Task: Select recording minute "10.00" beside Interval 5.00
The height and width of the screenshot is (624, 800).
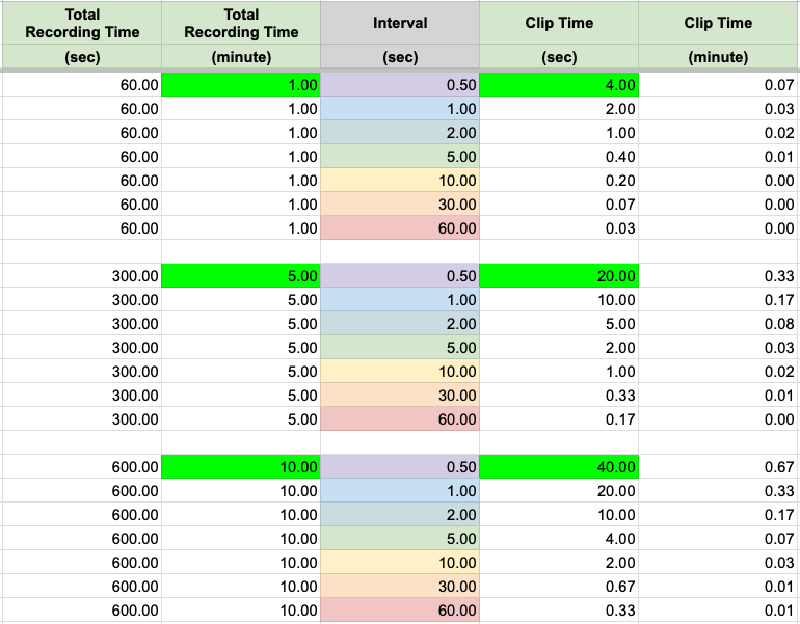Action: [241, 539]
